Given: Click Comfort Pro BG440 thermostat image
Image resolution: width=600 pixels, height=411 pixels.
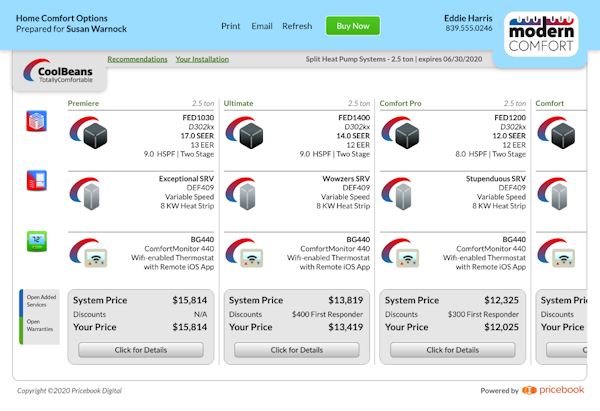Looking at the screenshot, I should pos(408,256).
